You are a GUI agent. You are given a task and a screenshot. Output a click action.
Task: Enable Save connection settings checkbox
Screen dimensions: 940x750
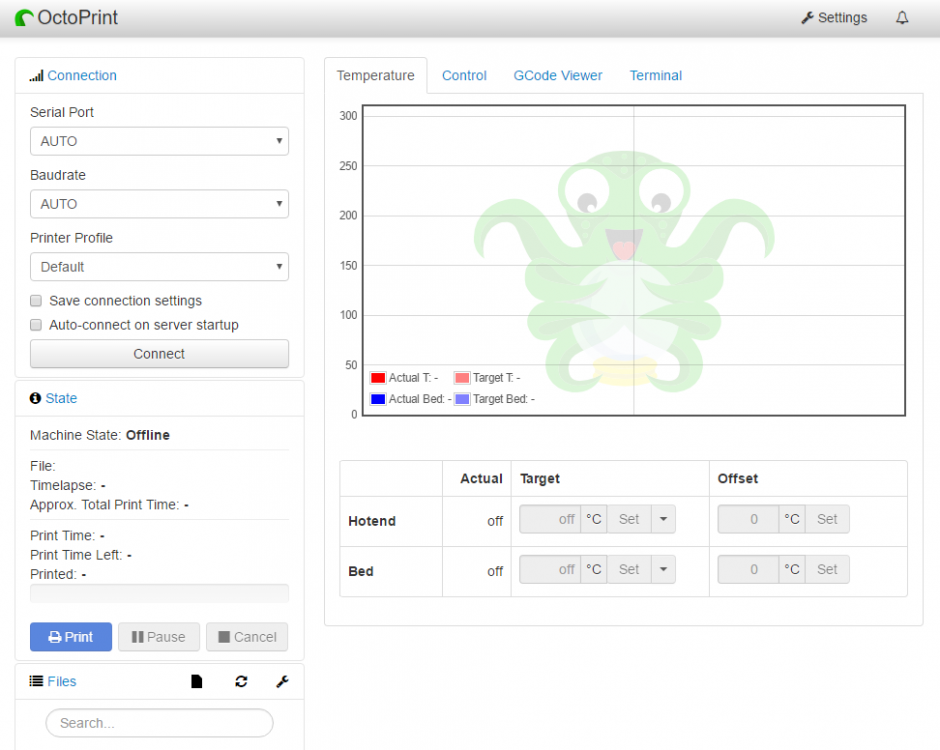pyautogui.click(x=36, y=300)
